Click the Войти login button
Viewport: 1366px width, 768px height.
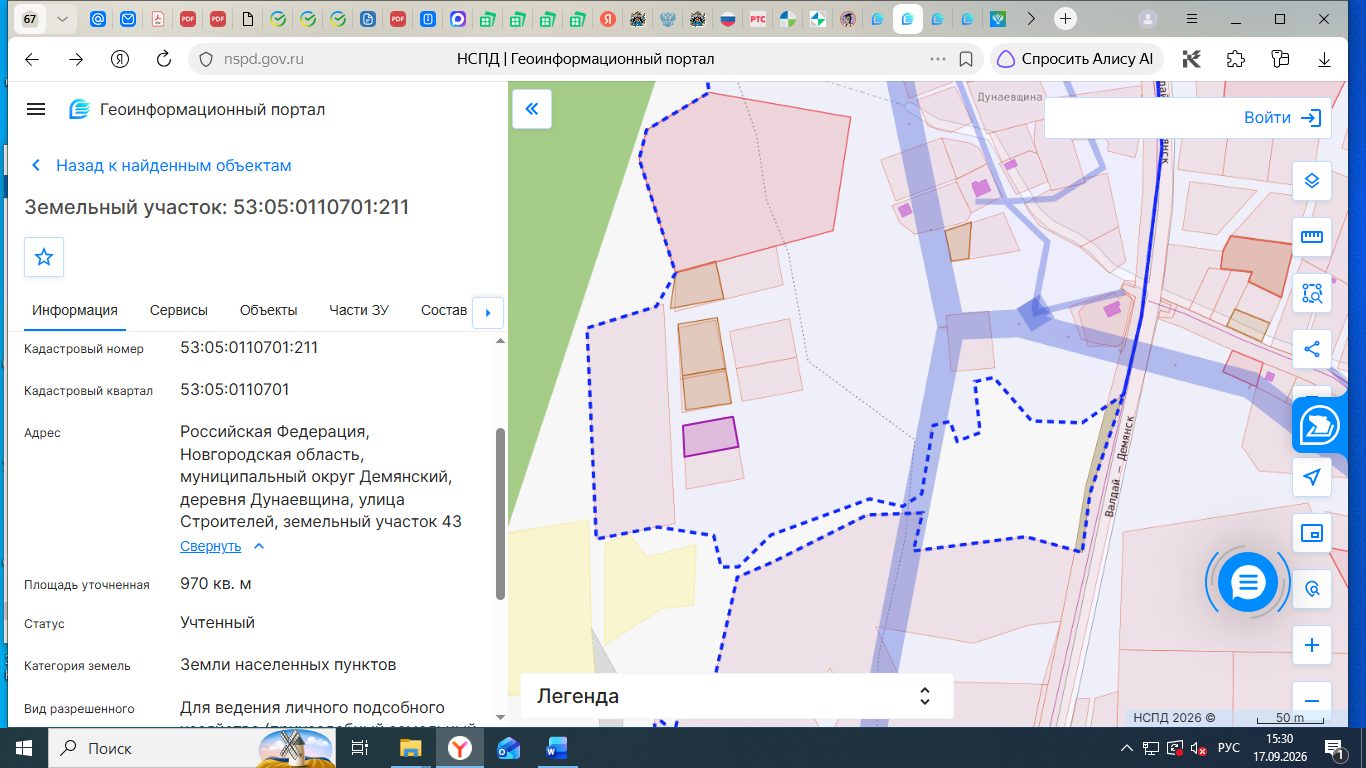1283,118
